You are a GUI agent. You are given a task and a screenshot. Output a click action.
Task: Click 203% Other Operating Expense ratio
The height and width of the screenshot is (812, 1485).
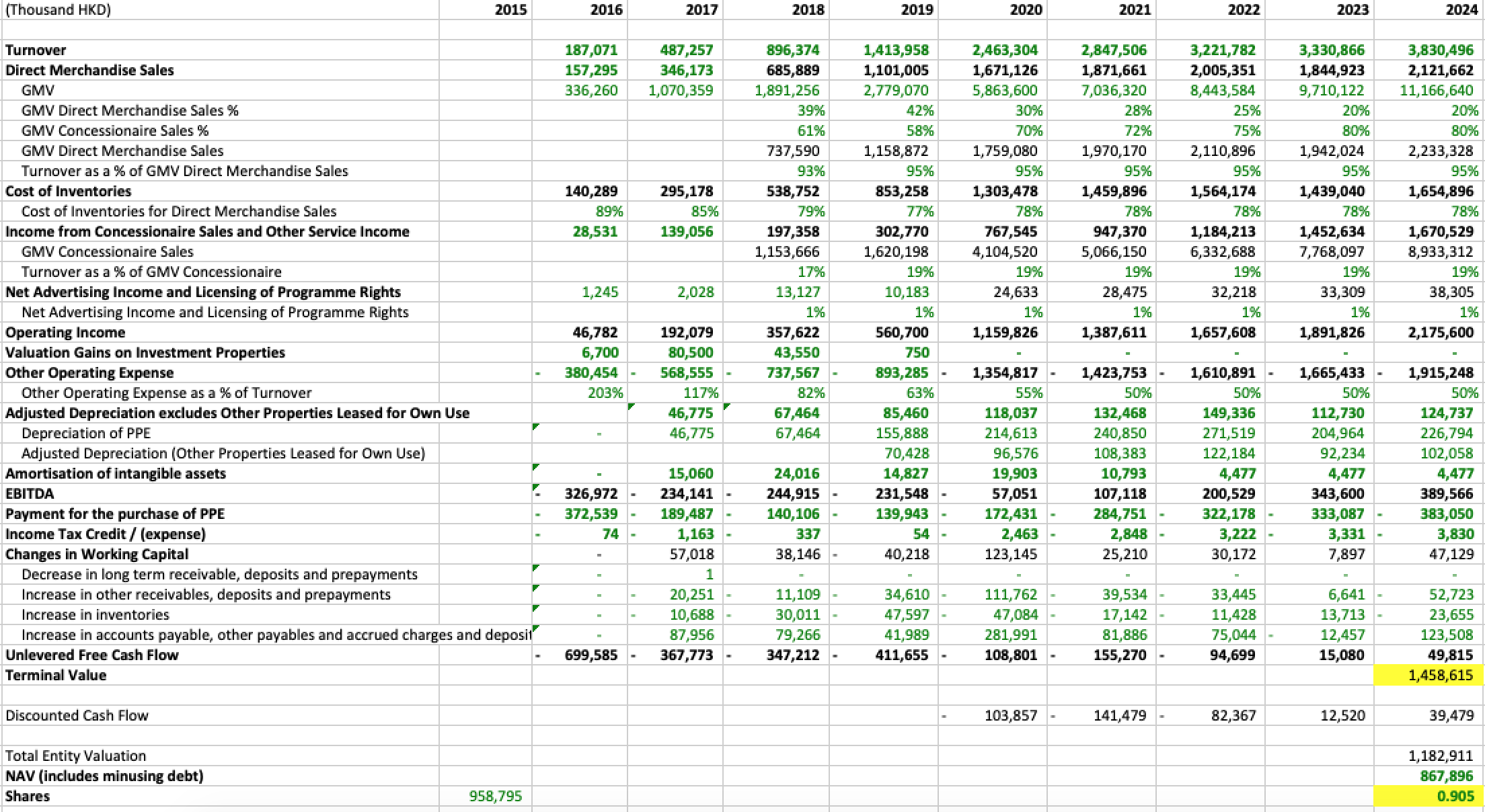605,393
